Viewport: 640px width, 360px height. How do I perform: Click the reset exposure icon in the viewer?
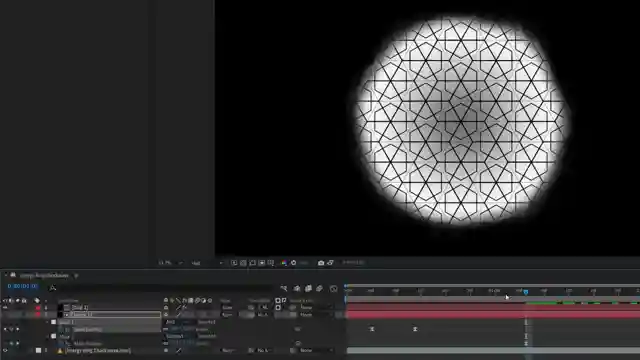tap(293, 263)
